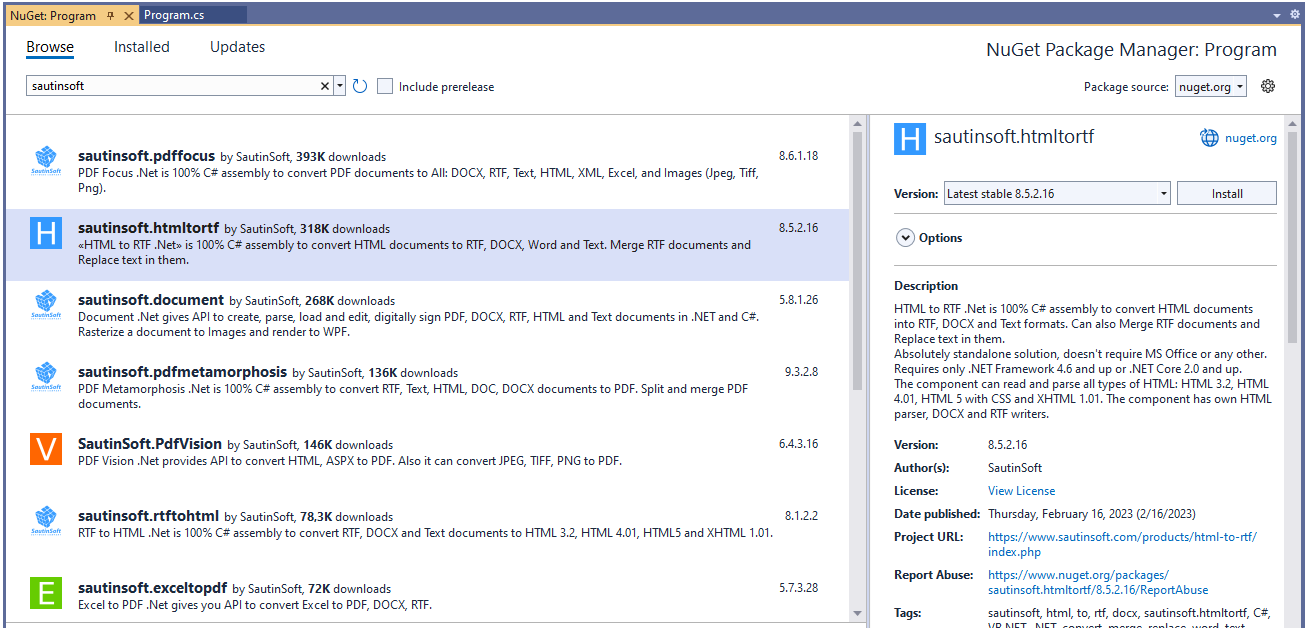The width and height of the screenshot is (1311, 634).
Task: Install the sautinsoft.htmltortf package
Action: pyautogui.click(x=1226, y=192)
